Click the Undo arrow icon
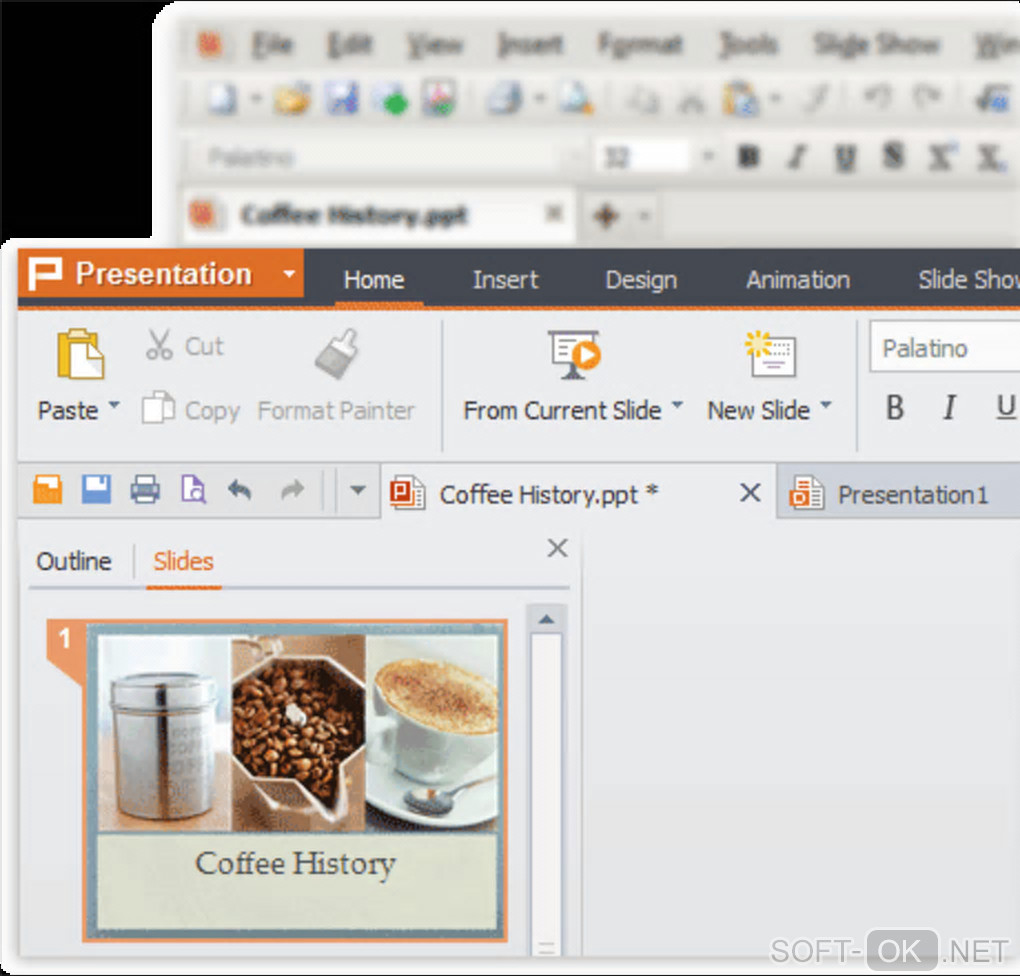Screen dimensions: 1020x976 click(240, 489)
